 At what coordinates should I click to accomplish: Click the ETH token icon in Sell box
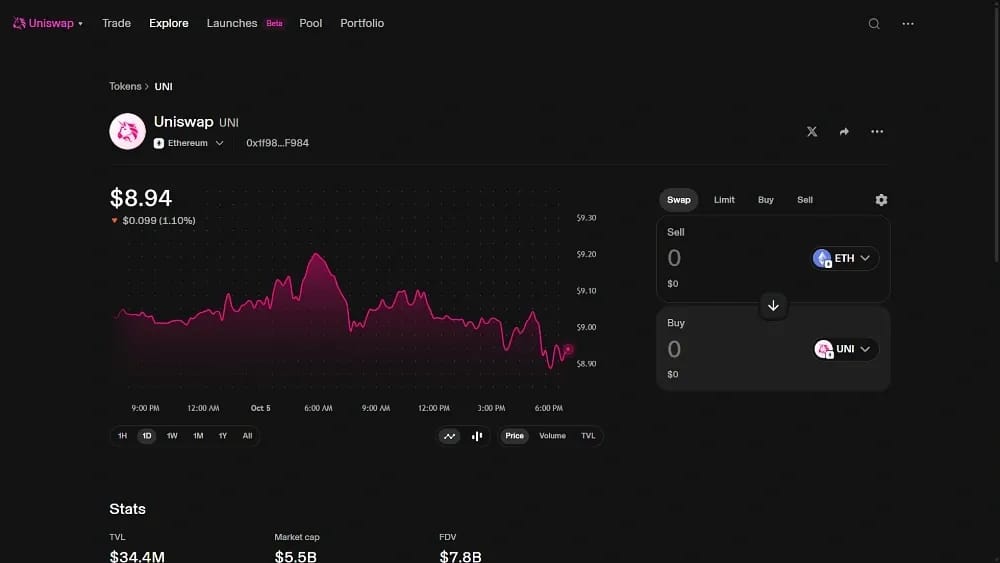[x=822, y=258]
